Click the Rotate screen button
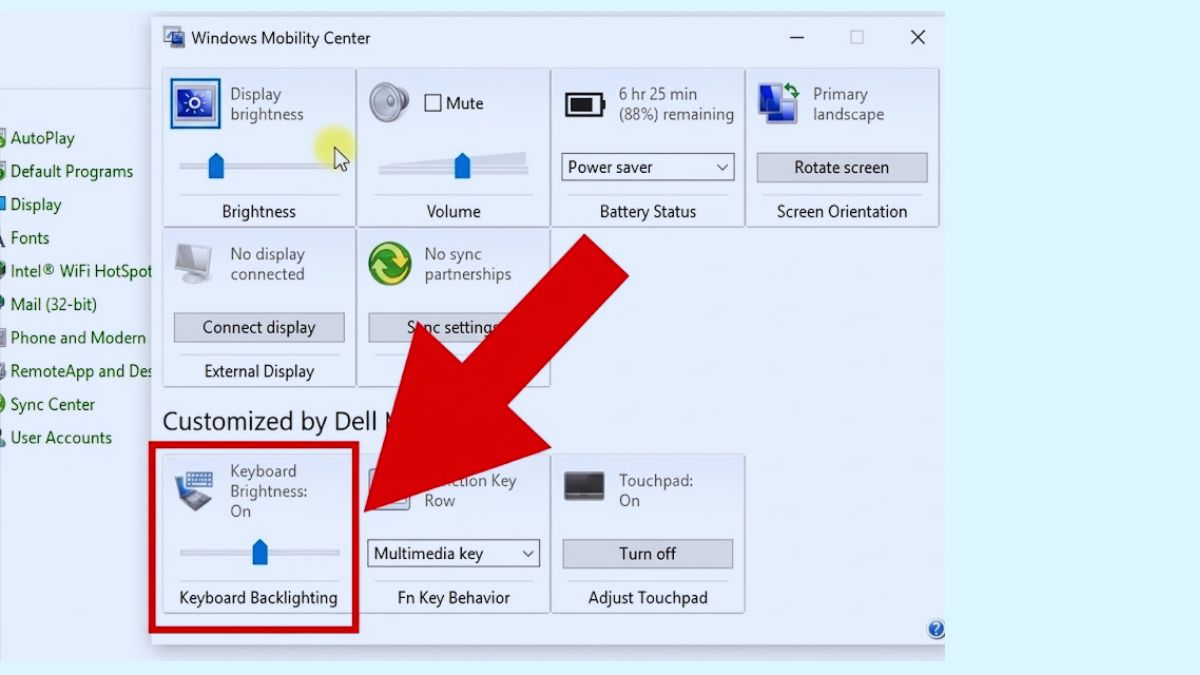1200x675 pixels. click(x=842, y=167)
